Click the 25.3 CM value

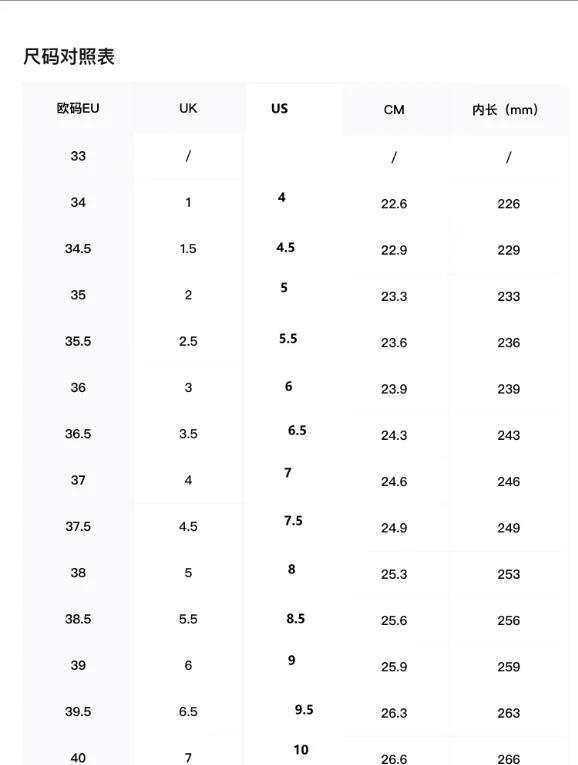click(x=394, y=575)
